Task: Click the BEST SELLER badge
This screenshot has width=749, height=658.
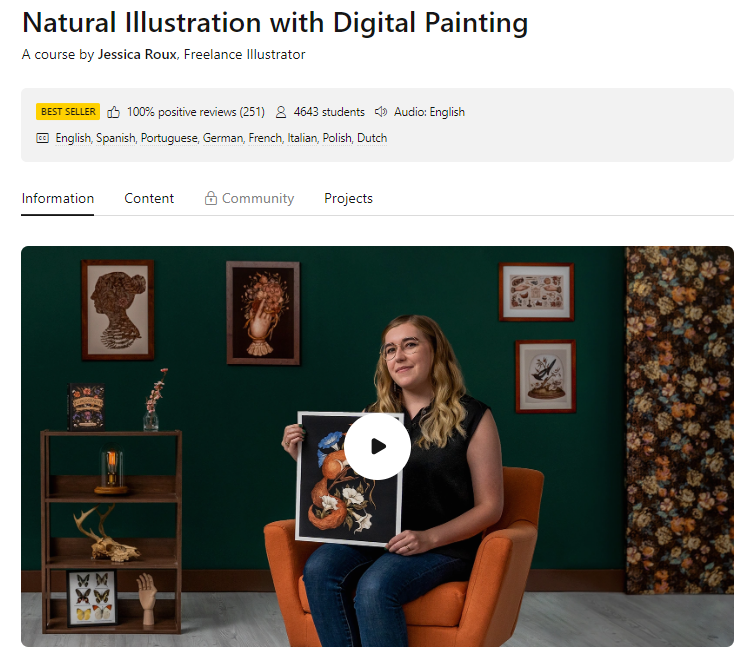Action: (x=68, y=112)
